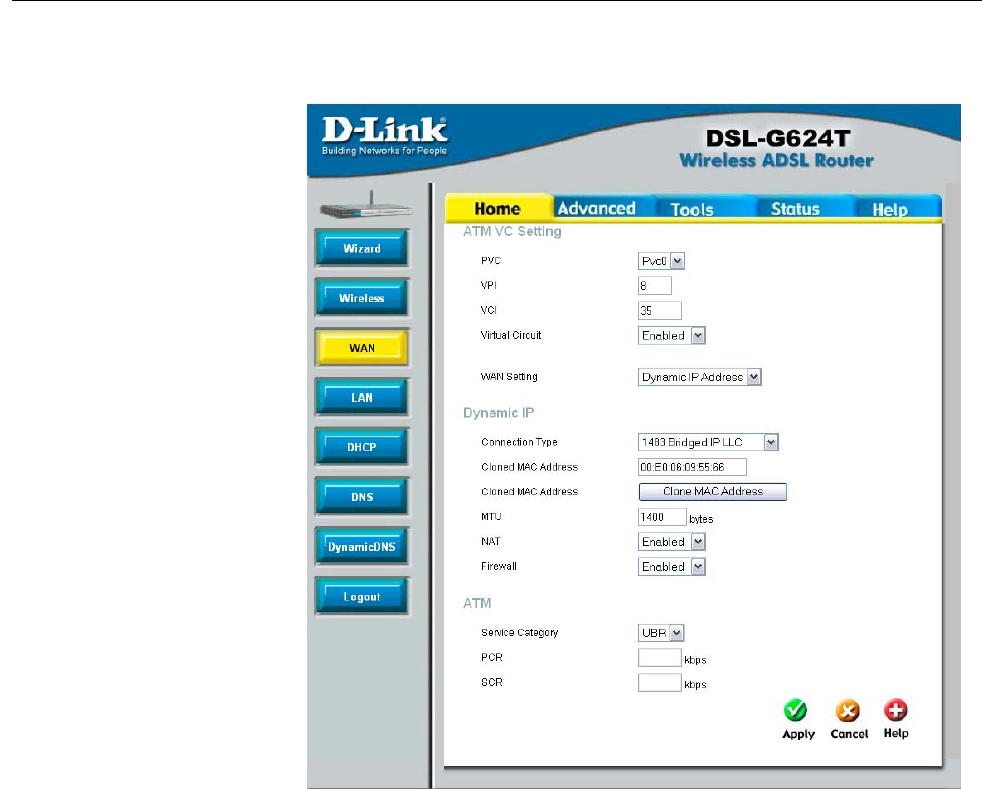Open the Firewall Enabled dropdown
Viewport: 982px width, 789px height.
click(x=672, y=567)
